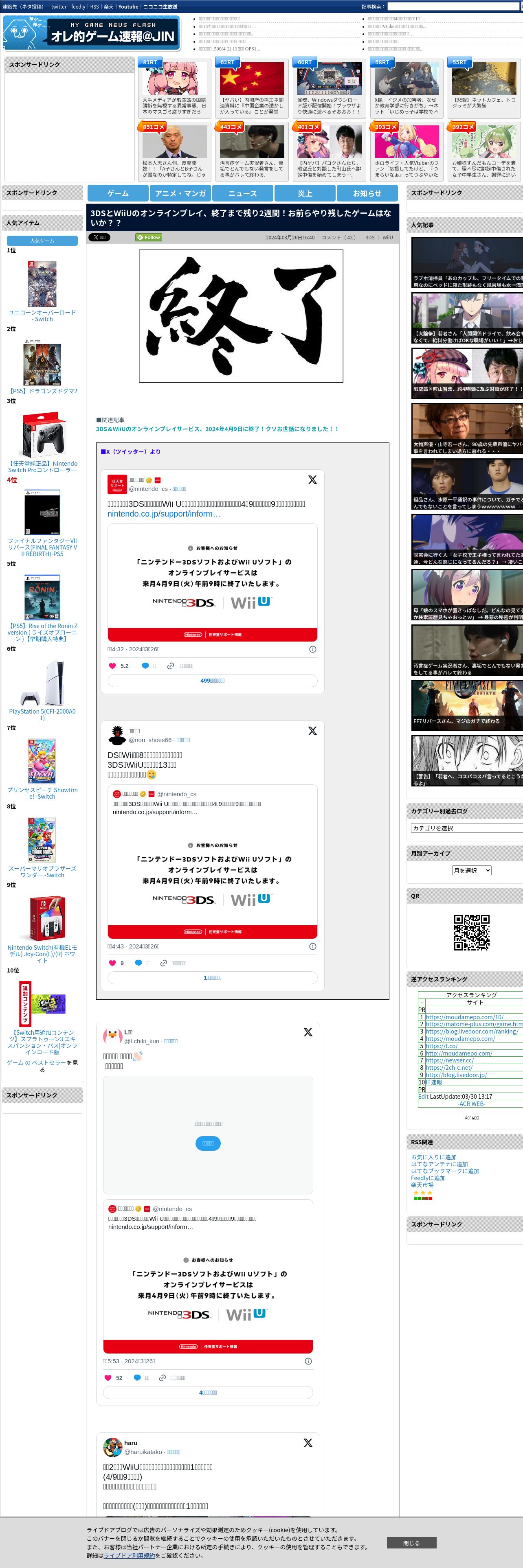Viewport: 523px width, 1568px height.
Task: Open the 月を選択 archive dropdown
Action: pos(471,870)
